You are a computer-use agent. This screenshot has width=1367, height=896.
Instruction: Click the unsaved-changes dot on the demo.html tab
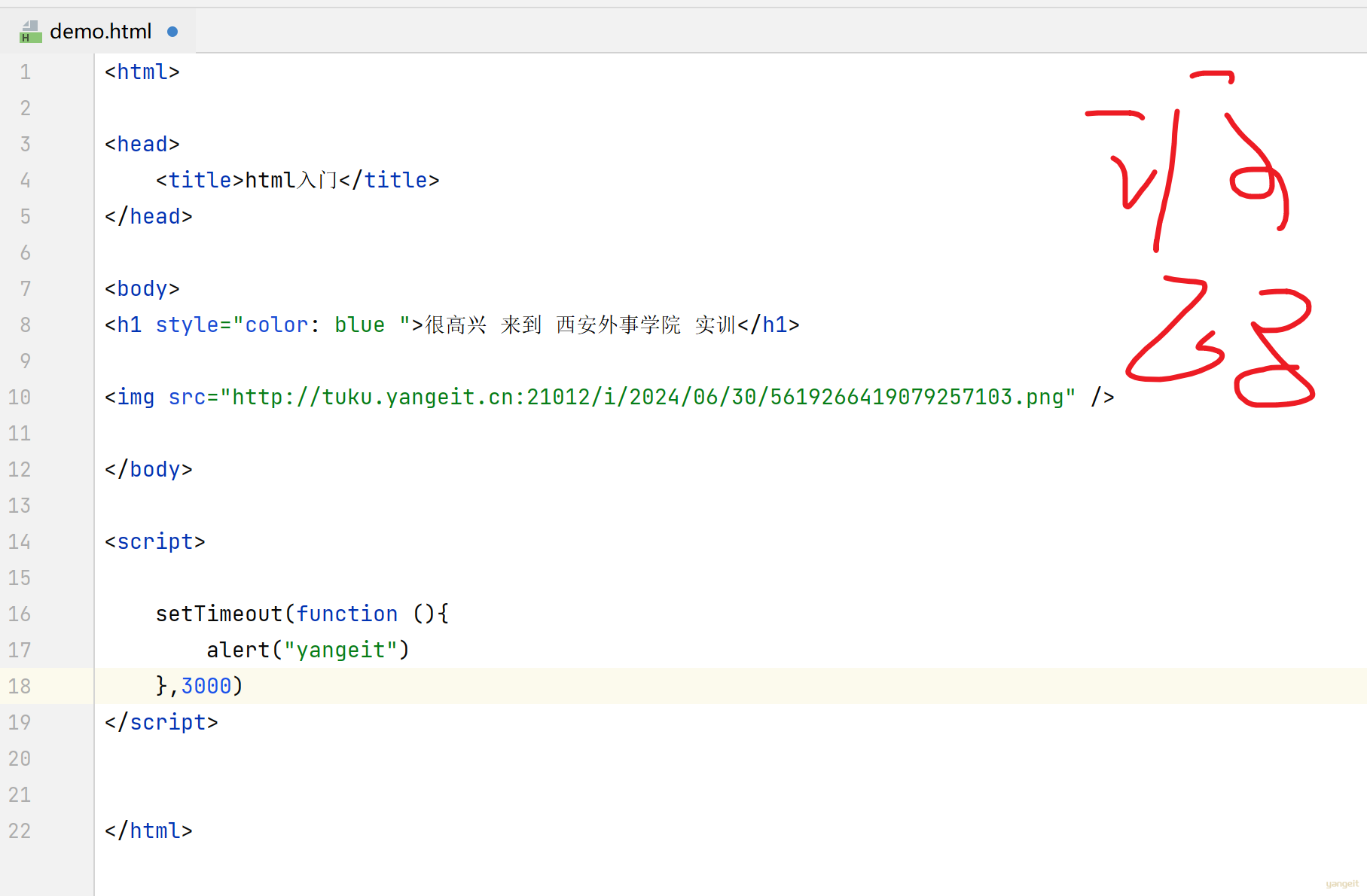tap(172, 32)
